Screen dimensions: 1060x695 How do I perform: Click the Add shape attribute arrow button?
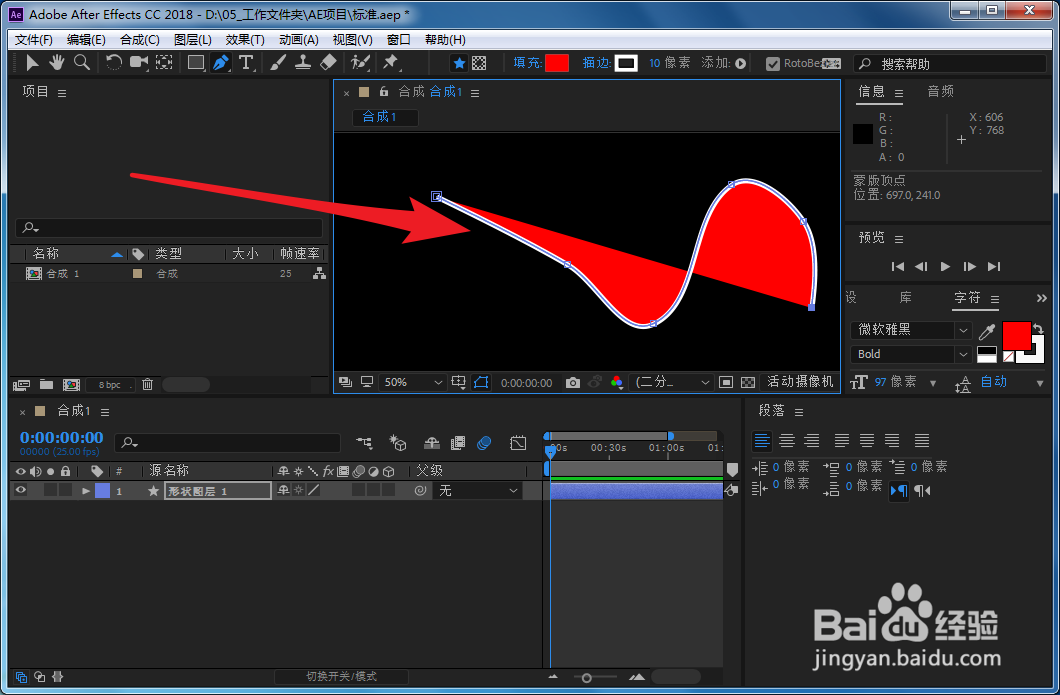[740, 64]
